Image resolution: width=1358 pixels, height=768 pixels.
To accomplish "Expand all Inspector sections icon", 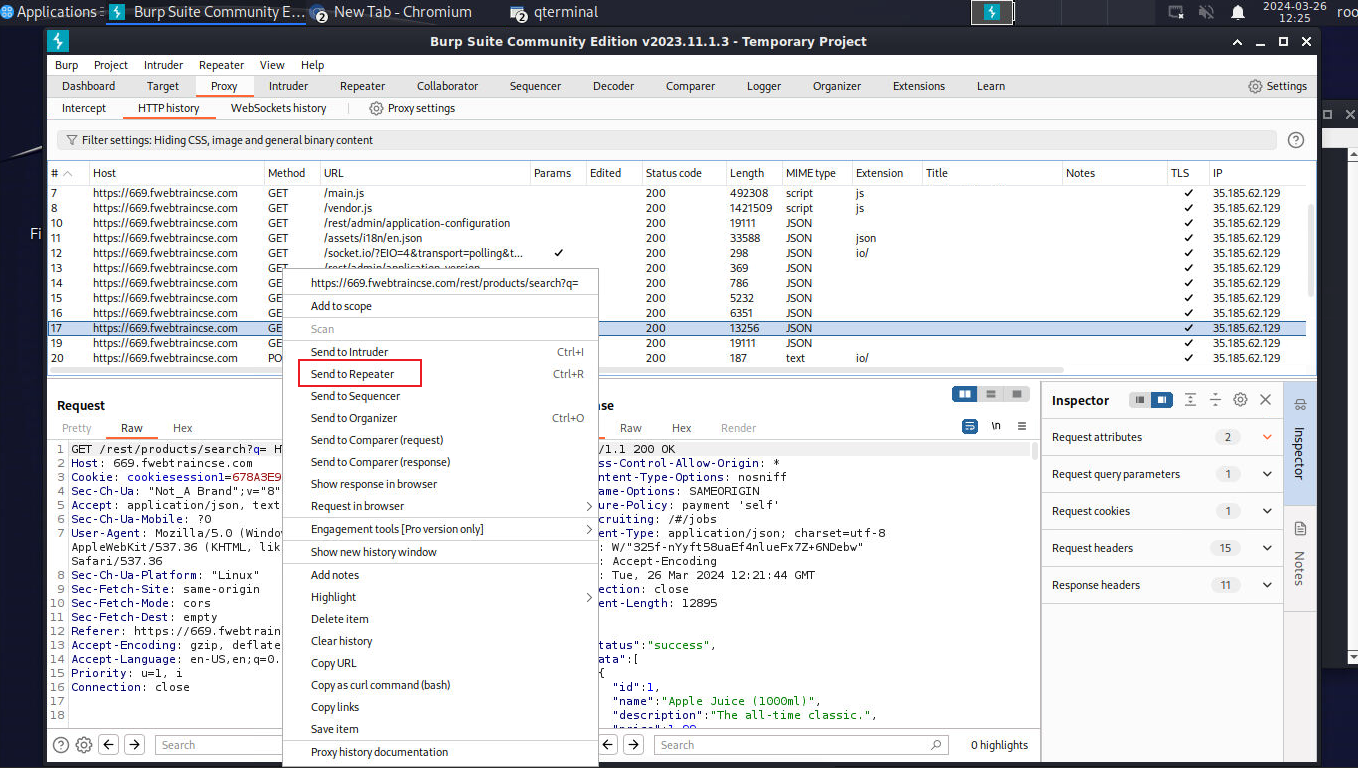I will click(x=1190, y=400).
